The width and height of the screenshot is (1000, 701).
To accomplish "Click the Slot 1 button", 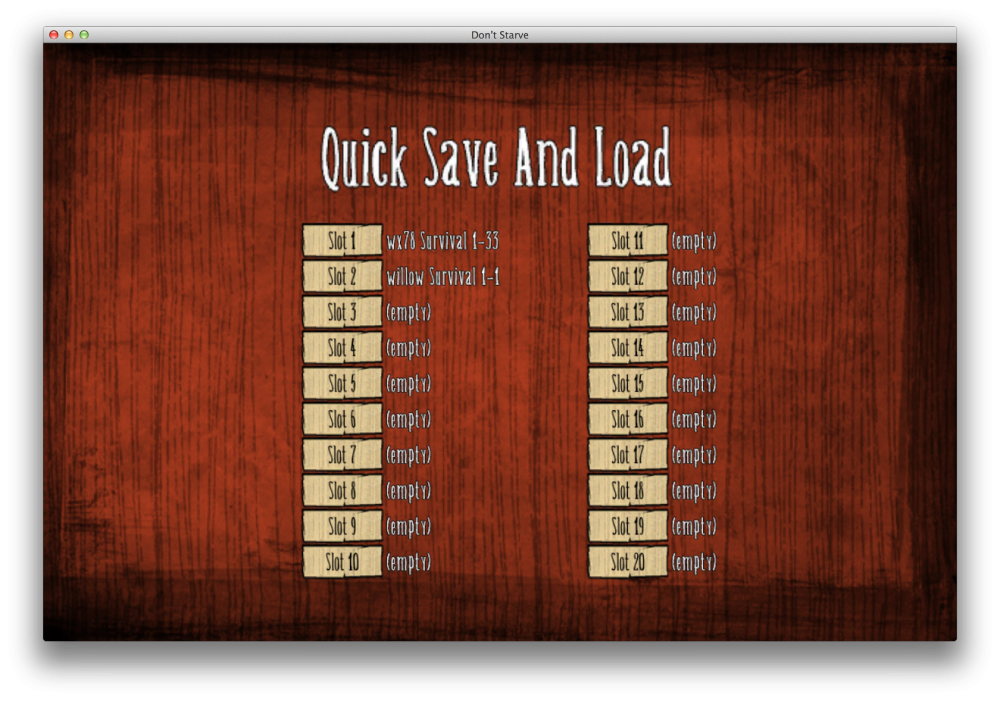I will (342, 240).
